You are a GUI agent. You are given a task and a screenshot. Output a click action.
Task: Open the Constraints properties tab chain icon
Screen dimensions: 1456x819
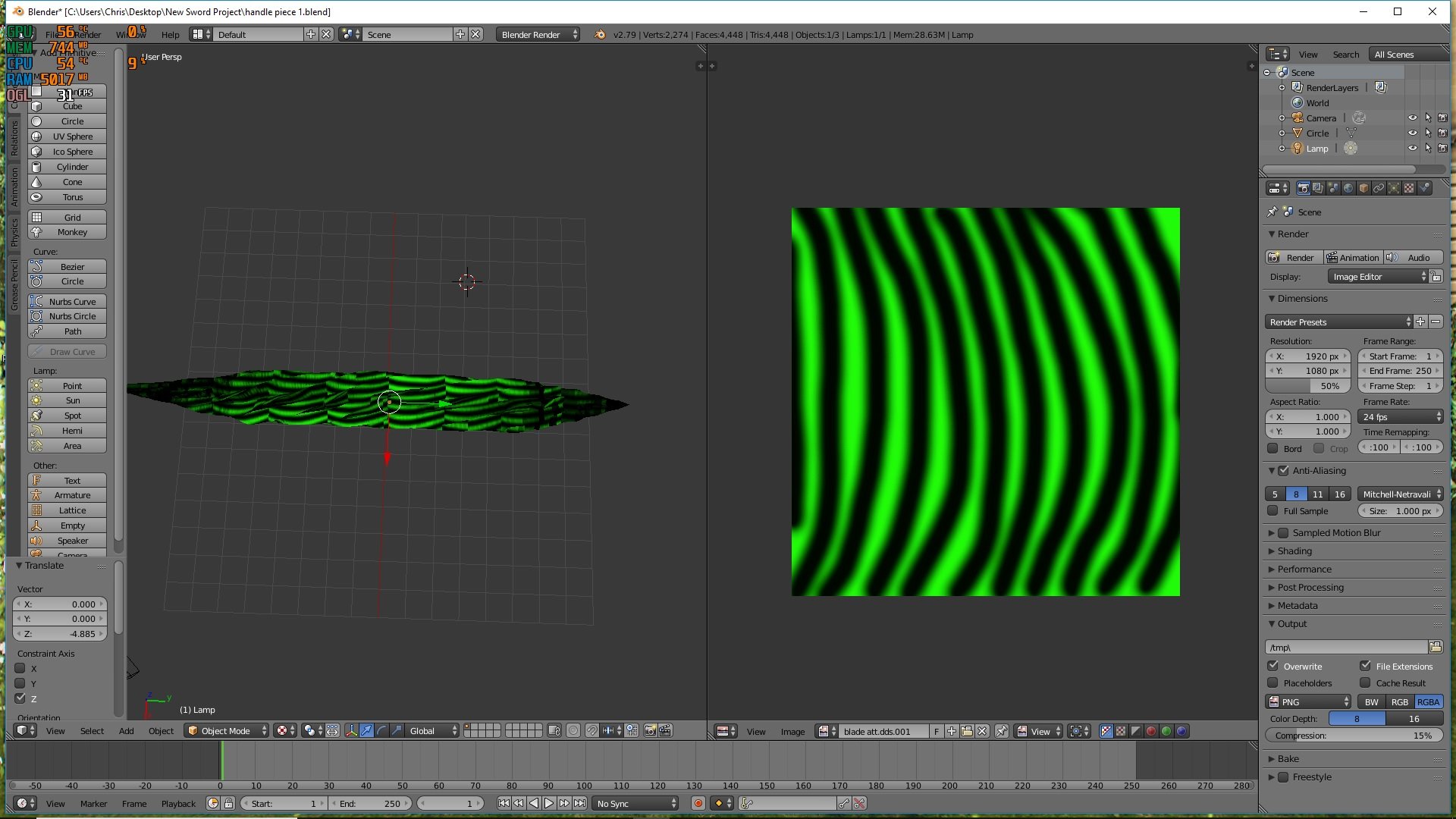click(x=1379, y=188)
